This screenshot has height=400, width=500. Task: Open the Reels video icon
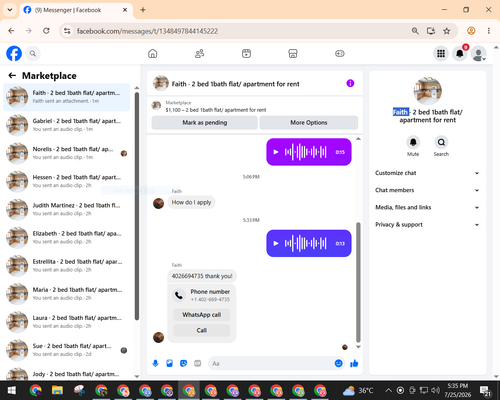(x=246, y=53)
